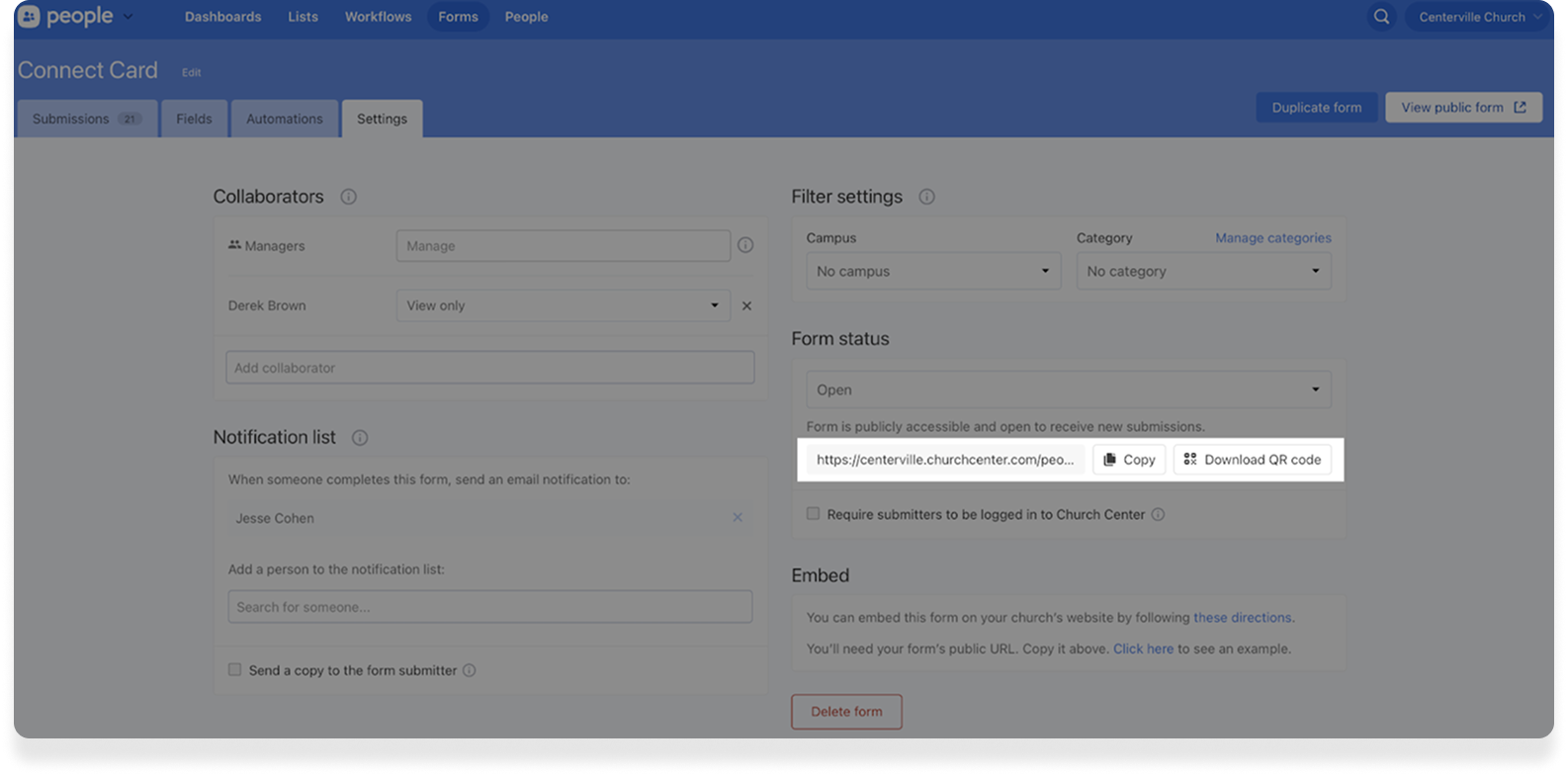Enable Send a copy to form submitter

coord(234,670)
